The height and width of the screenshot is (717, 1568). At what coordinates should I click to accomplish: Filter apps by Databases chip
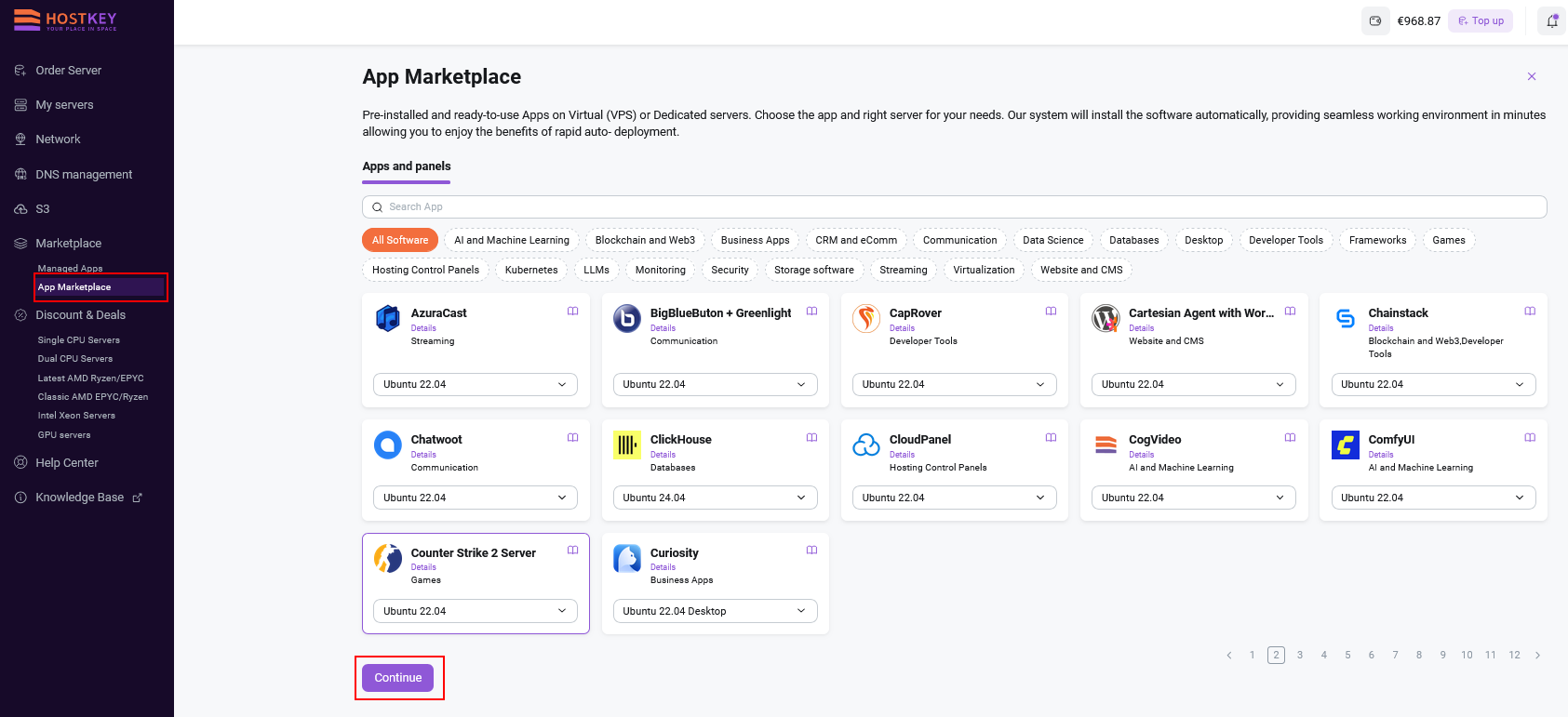(1134, 240)
